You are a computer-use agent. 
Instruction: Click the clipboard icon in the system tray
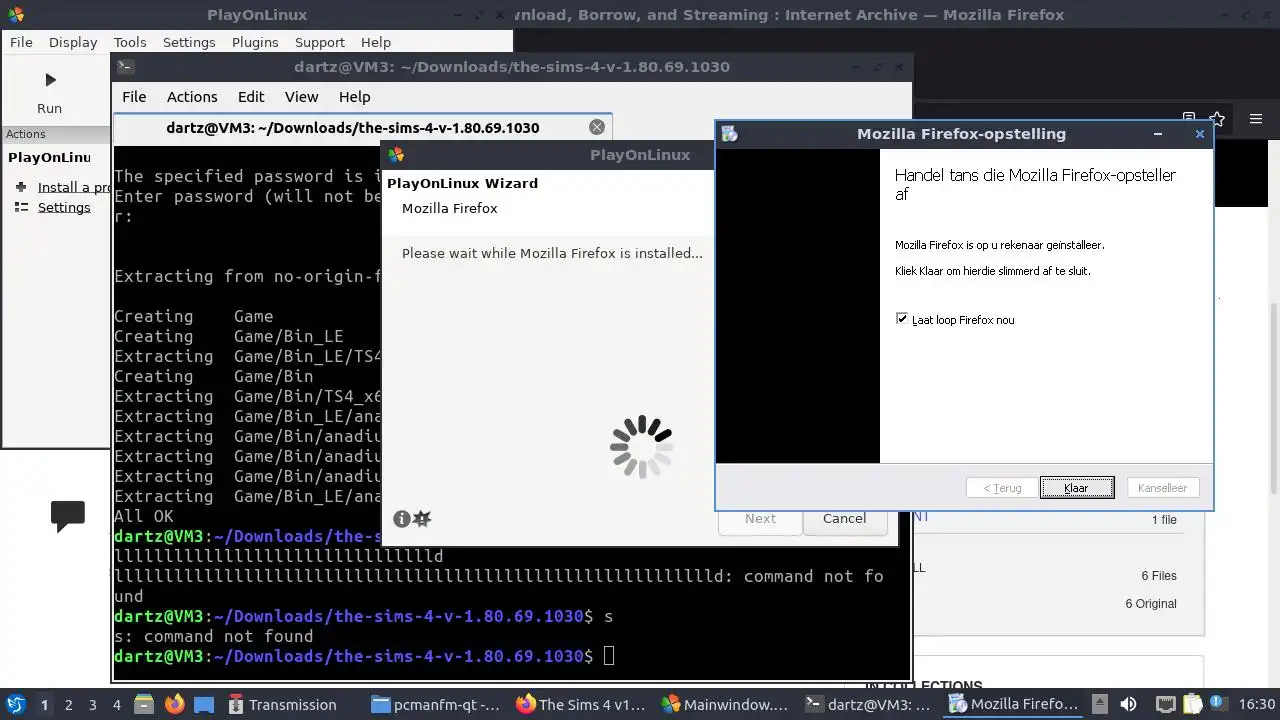1192,704
